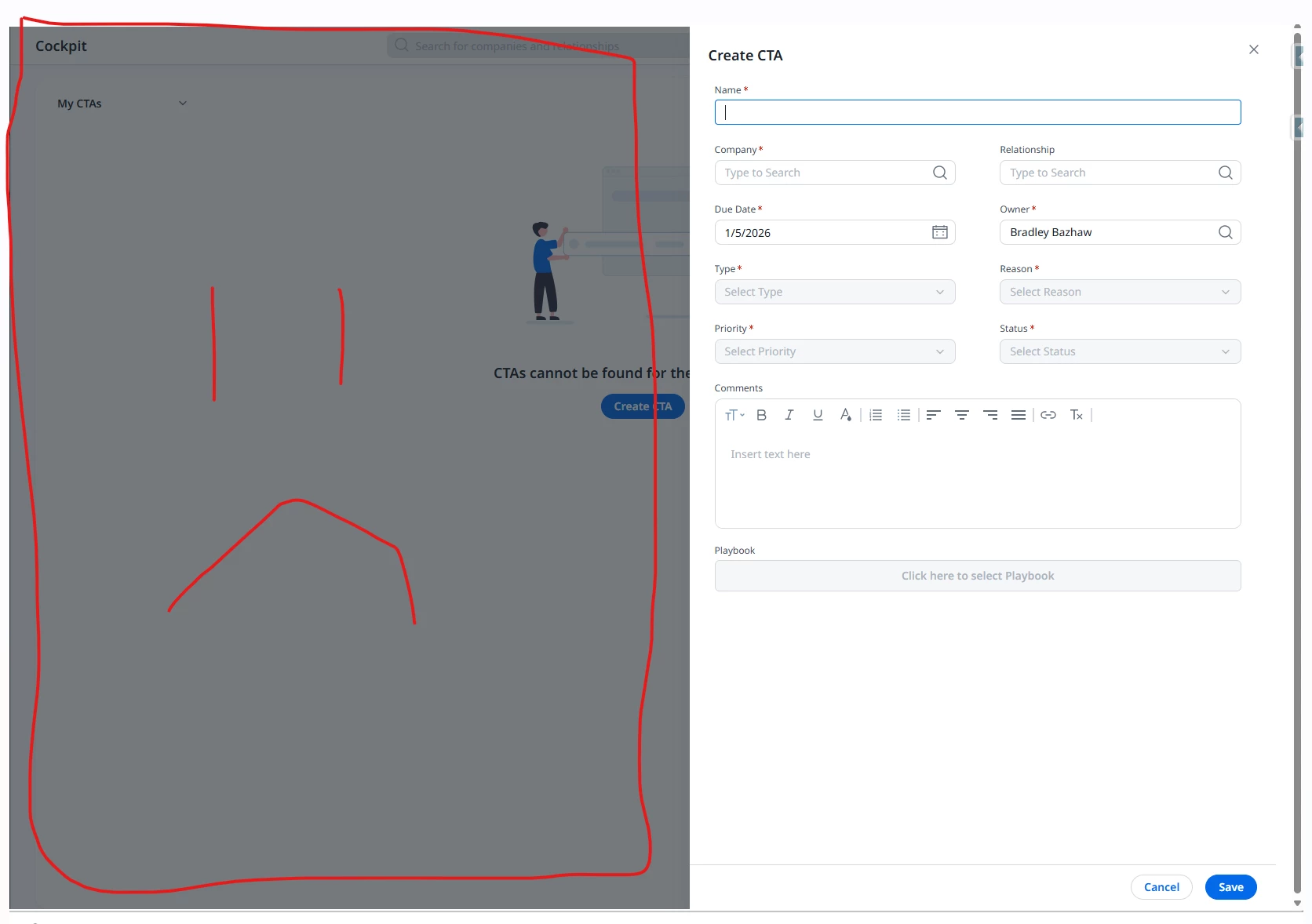This screenshot has height=924, width=1312.
Task: Close the Create CTA panel
Action: (x=1253, y=49)
